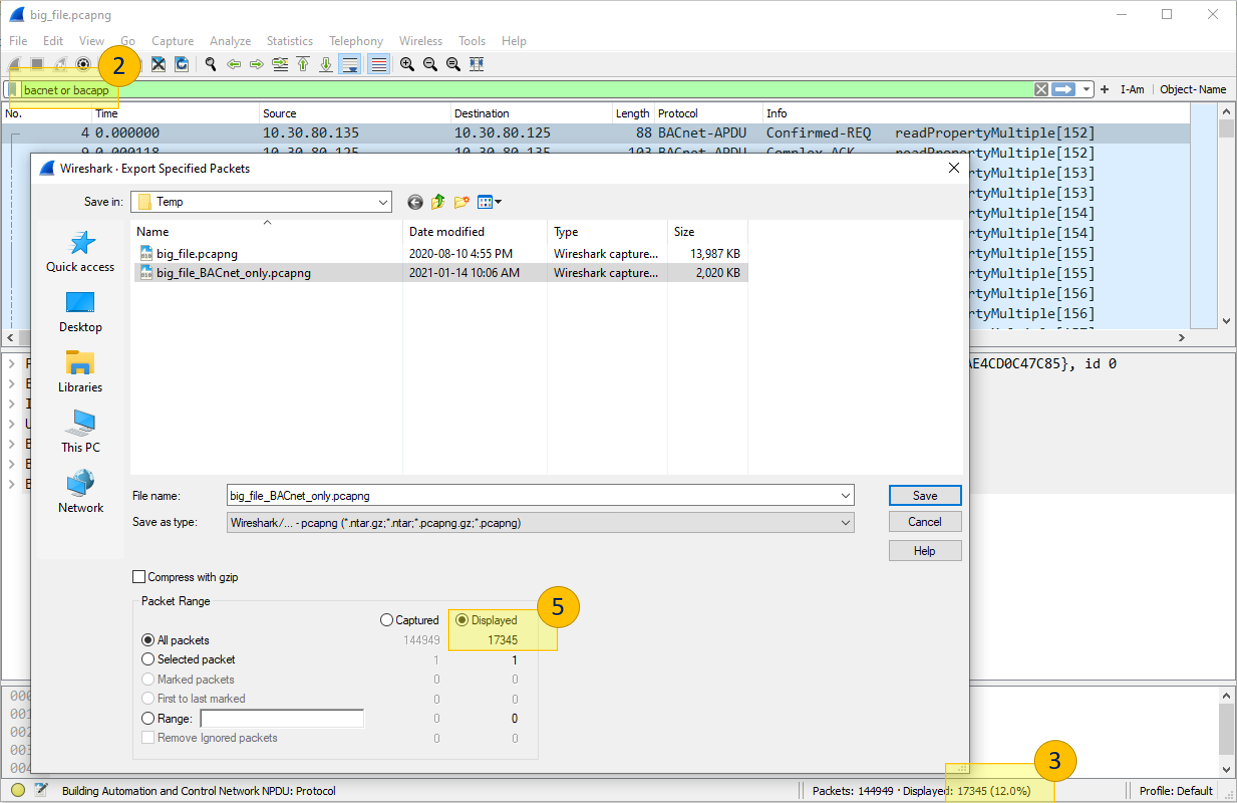Open Quick access in the dialog sidebar

click(80, 252)
